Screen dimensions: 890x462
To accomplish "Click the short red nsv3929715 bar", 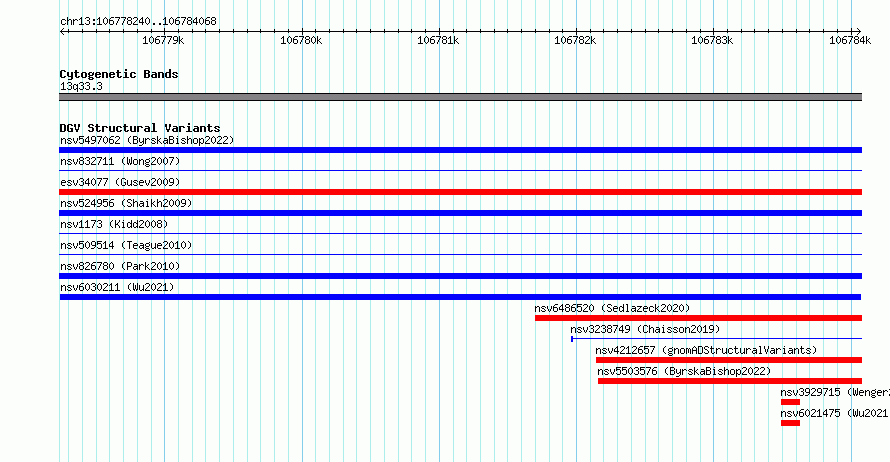I will pyautogui.click(x=790, y=402).
